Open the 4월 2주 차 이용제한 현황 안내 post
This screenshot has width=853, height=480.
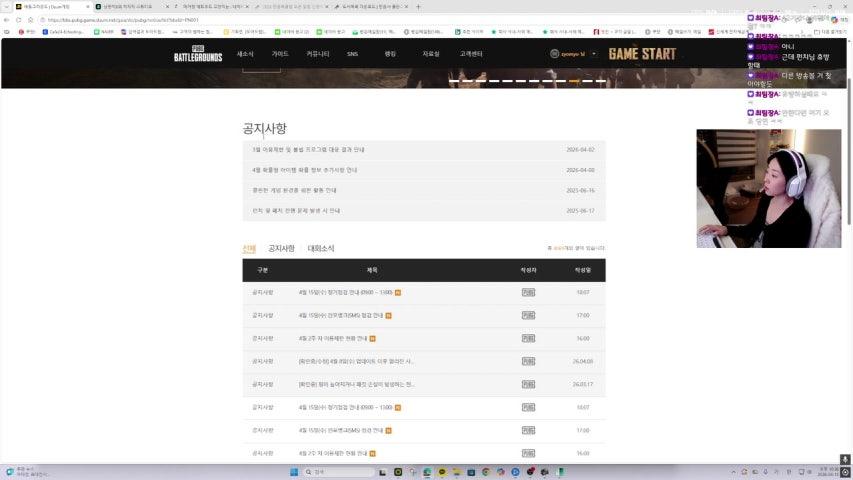(x=333, y=338)
